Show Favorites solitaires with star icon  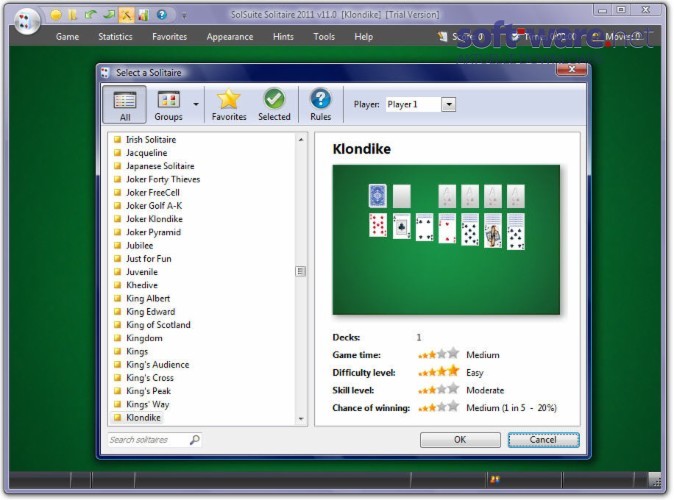[x=229, y=105]
